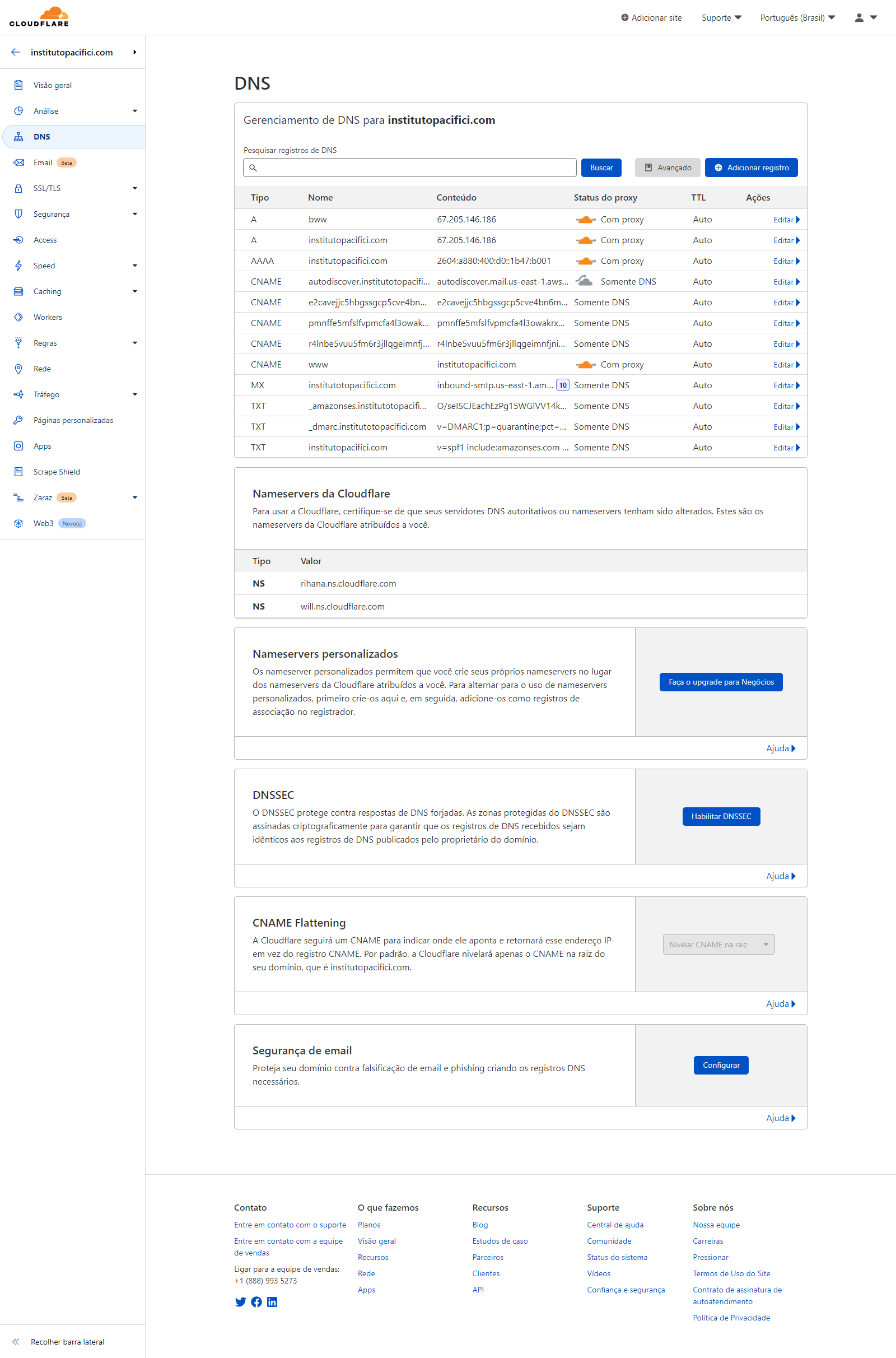Expand the Caching sidebar section
Screen dimensions: 896x1358
135,291
